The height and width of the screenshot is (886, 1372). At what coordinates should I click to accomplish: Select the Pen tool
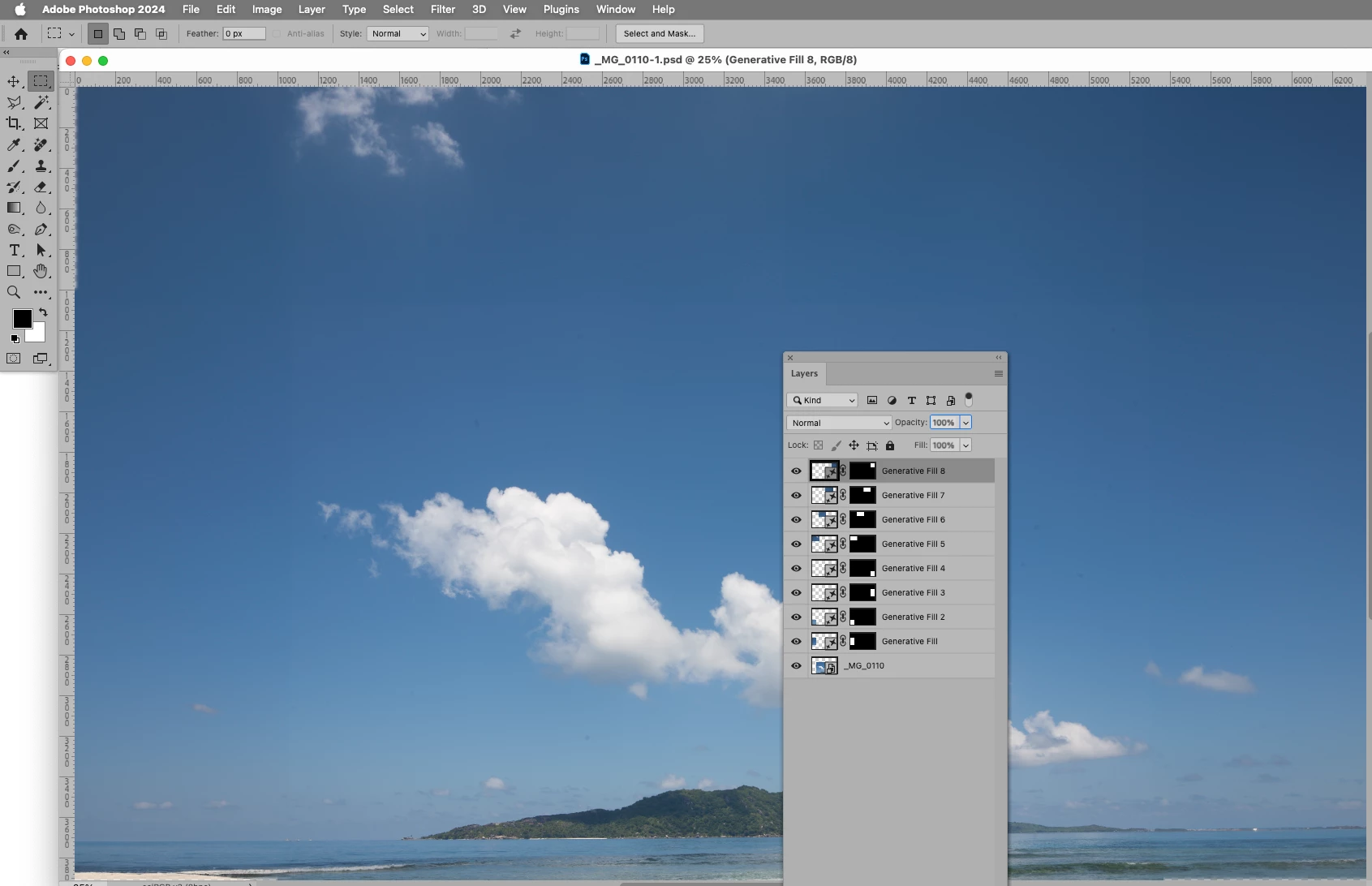tap(41, 229)
